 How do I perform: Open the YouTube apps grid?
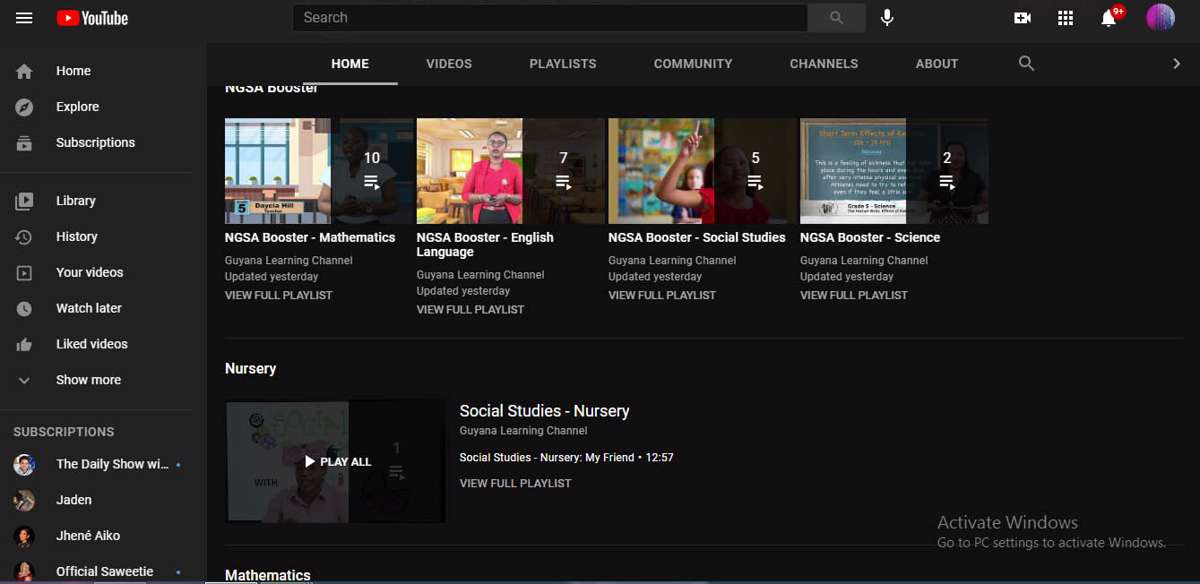[1065, 18]
